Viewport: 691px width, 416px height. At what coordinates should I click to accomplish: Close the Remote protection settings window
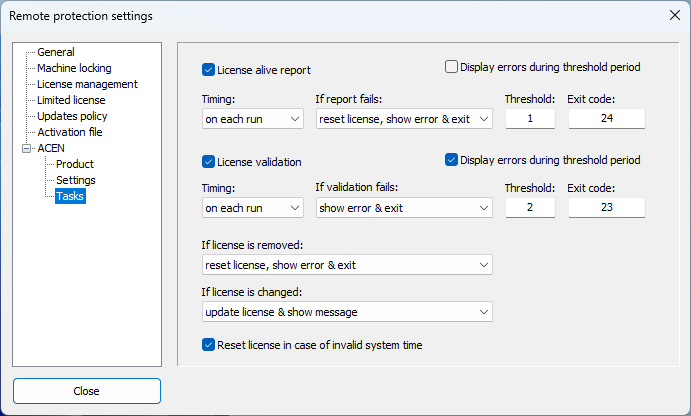pyautogui.click(x=674, y=15)
